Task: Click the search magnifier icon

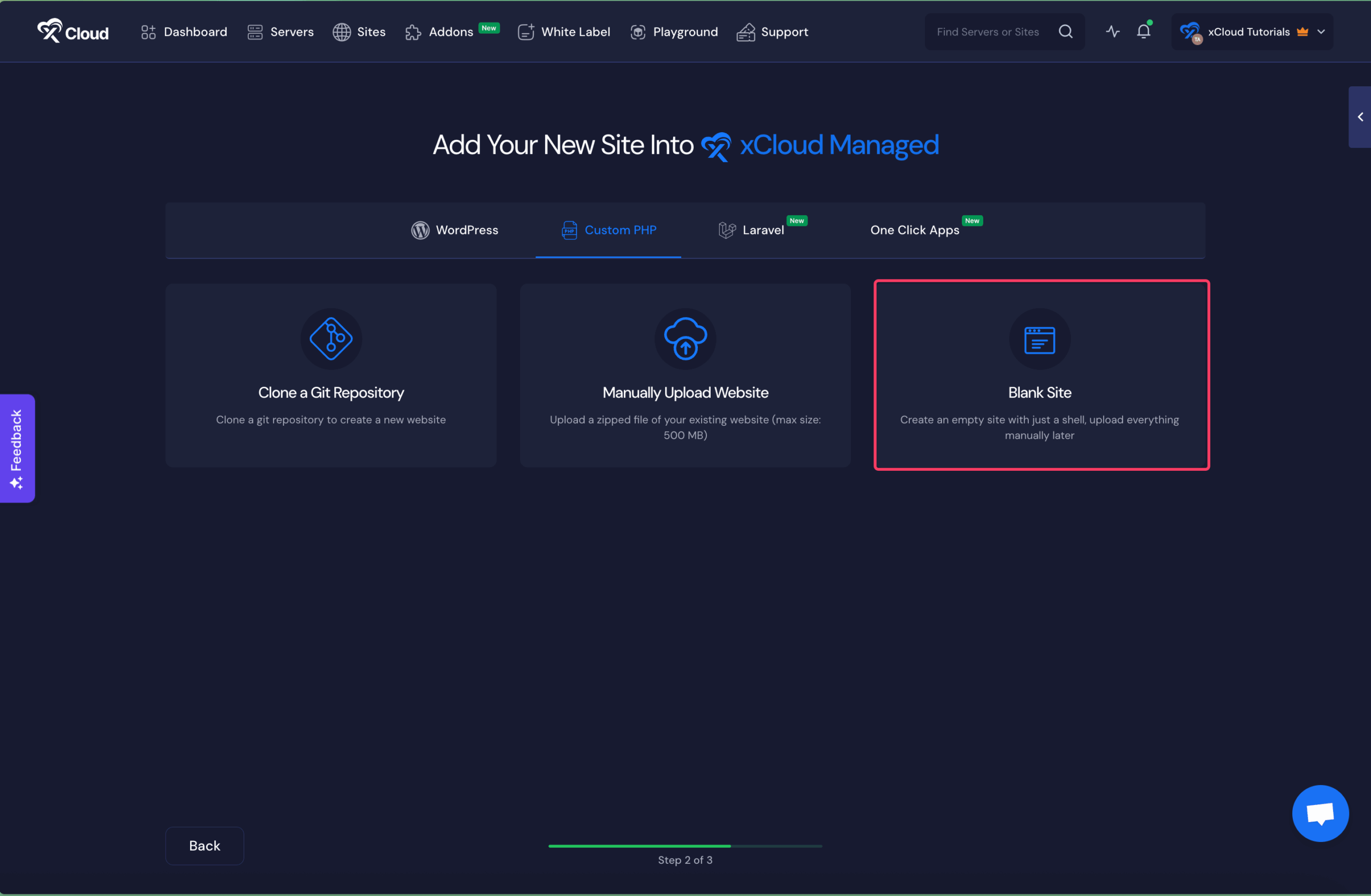Action: pyautogui.click(x=1065, y=32)
